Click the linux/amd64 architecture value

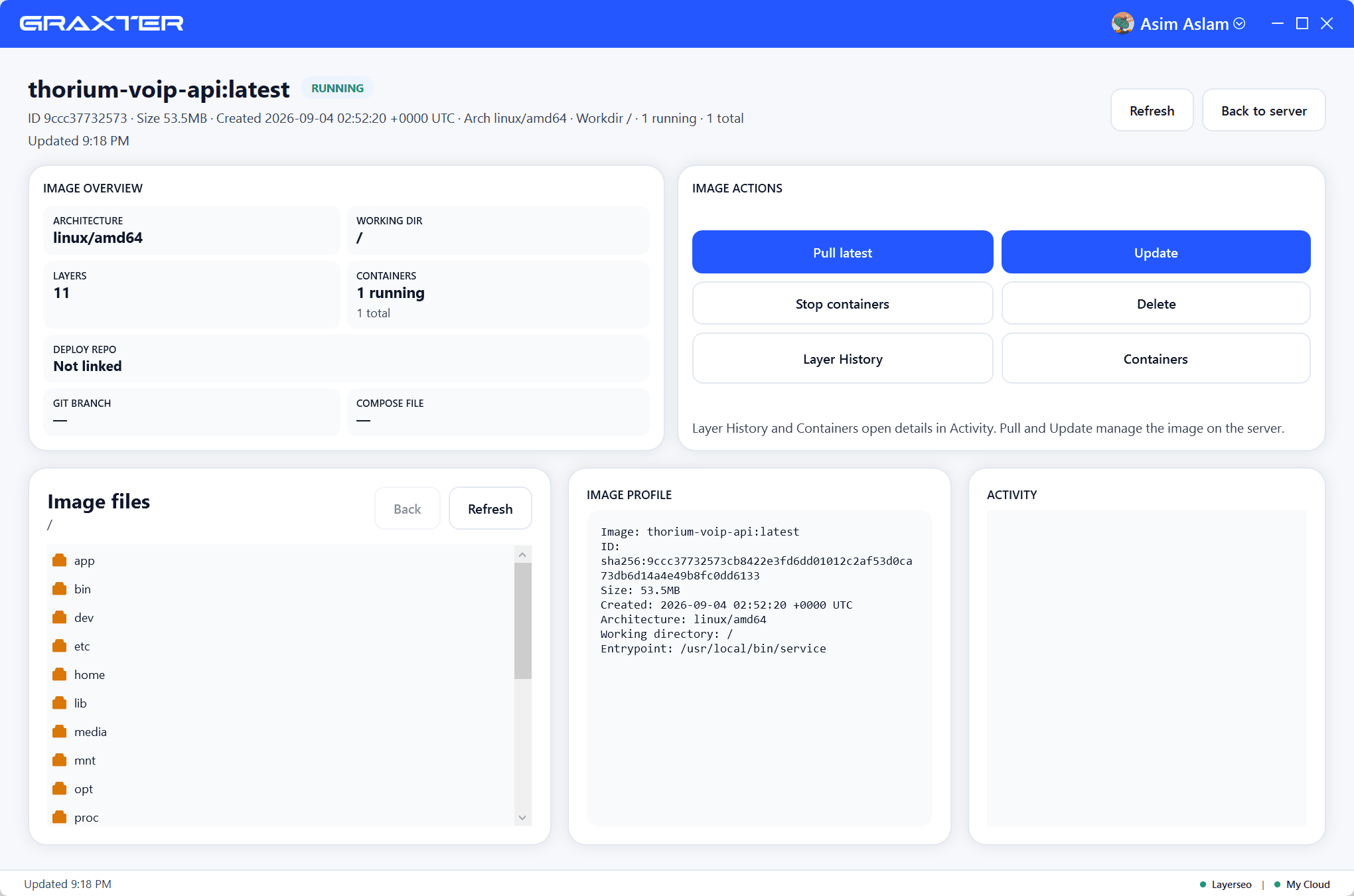coord(98,238)
